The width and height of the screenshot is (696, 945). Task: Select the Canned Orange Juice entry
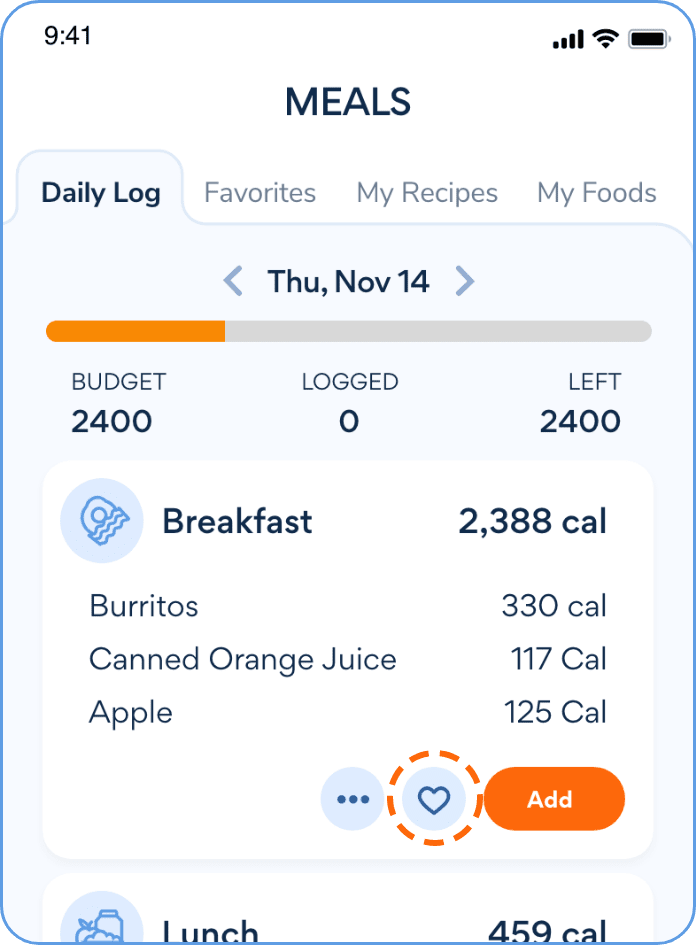[x=243, y=660]
